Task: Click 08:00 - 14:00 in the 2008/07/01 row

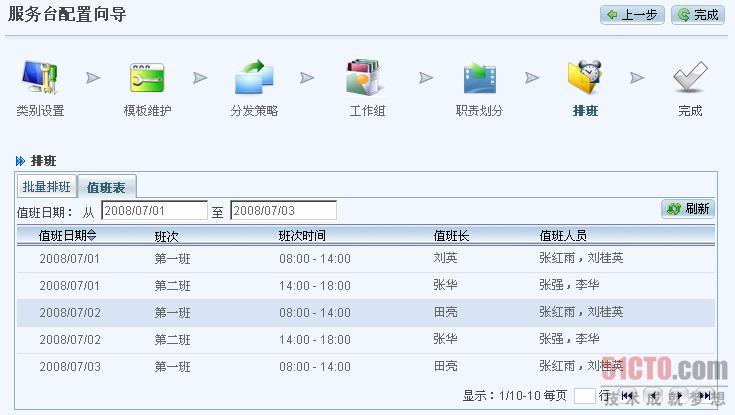Action: [x=315, y=259]
